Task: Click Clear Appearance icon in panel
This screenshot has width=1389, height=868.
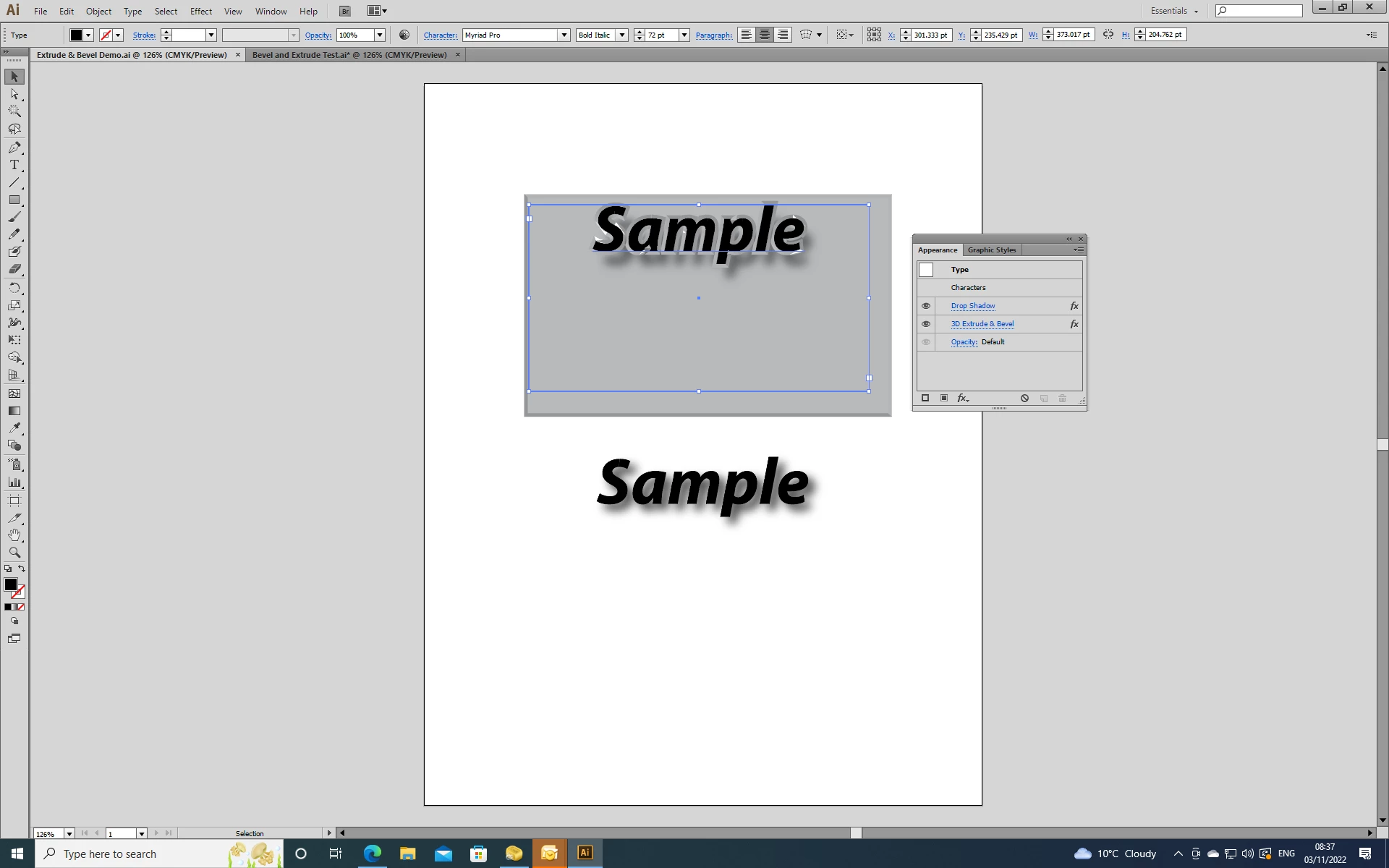Action: pos(1024,399)
